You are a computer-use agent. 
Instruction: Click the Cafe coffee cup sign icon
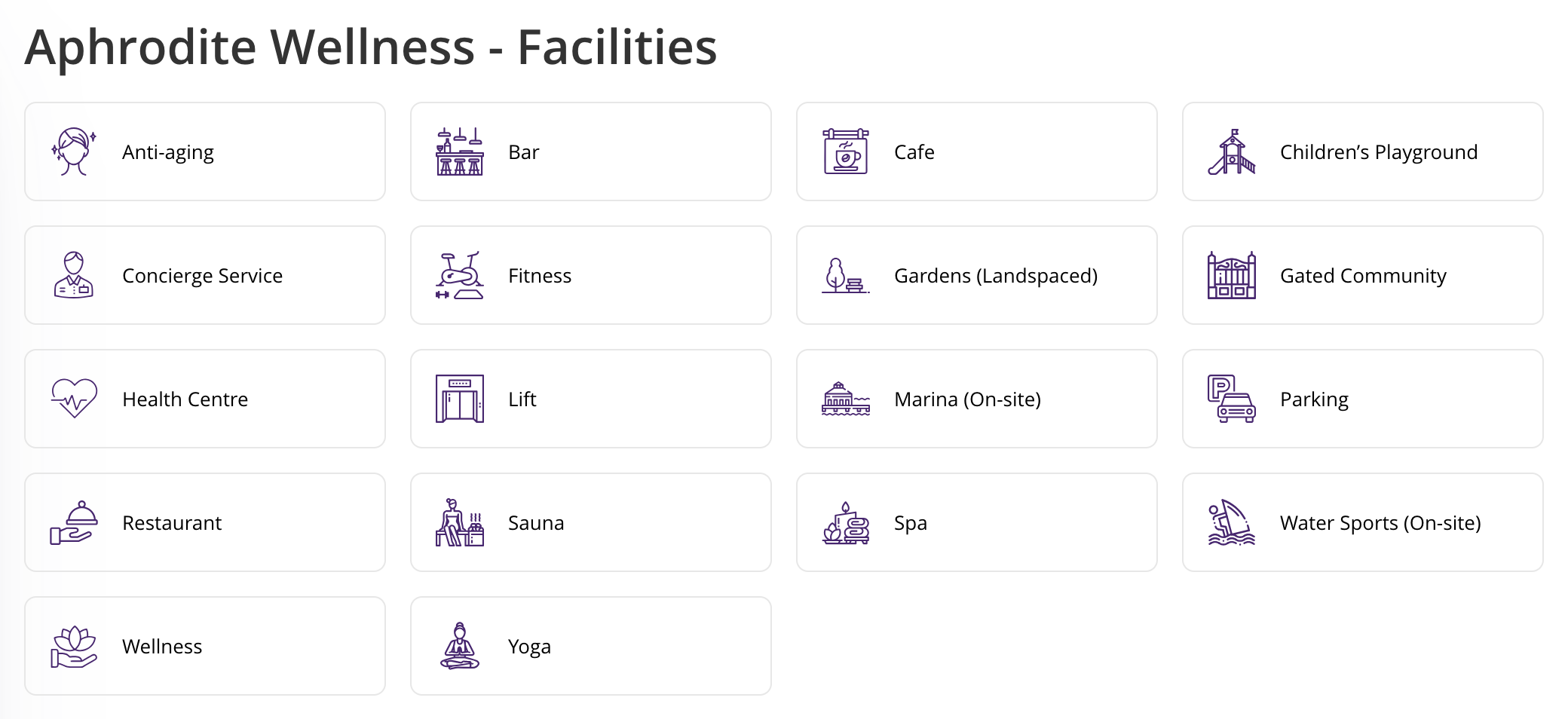coord(846,151)
